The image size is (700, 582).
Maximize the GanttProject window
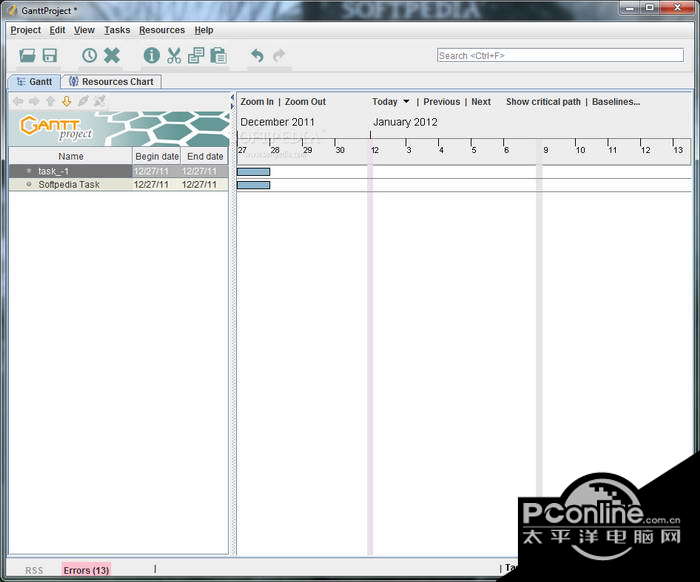650,8
